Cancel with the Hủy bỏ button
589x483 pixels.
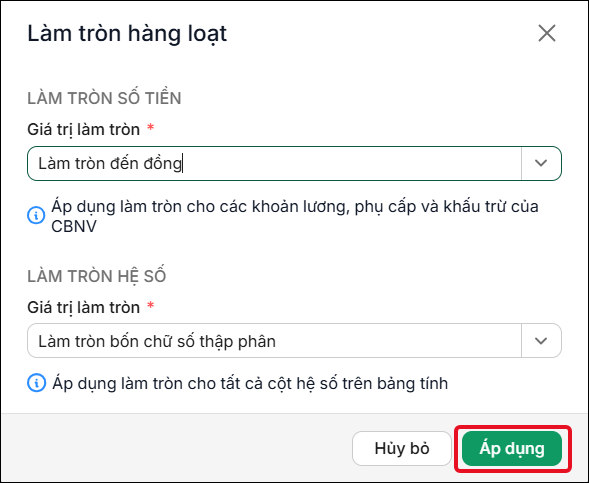tap(402, 448)
